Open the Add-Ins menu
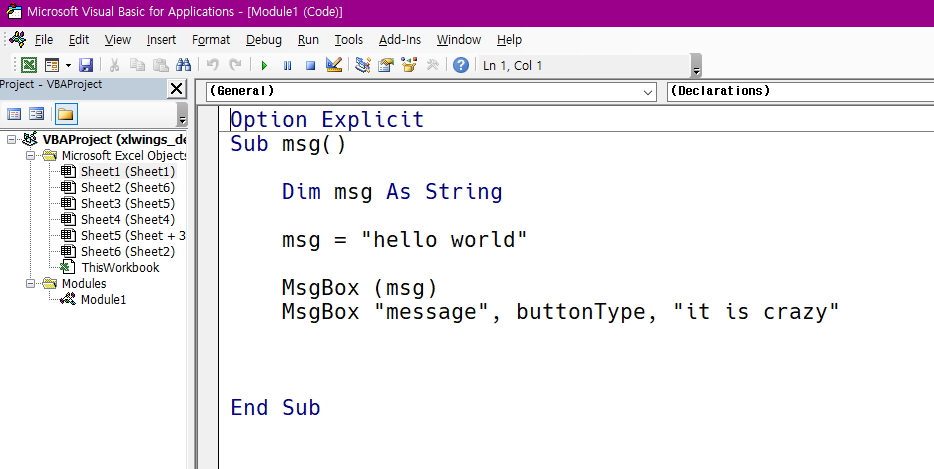934x469 pixels. pyautogui.click(x=400, y=40)
